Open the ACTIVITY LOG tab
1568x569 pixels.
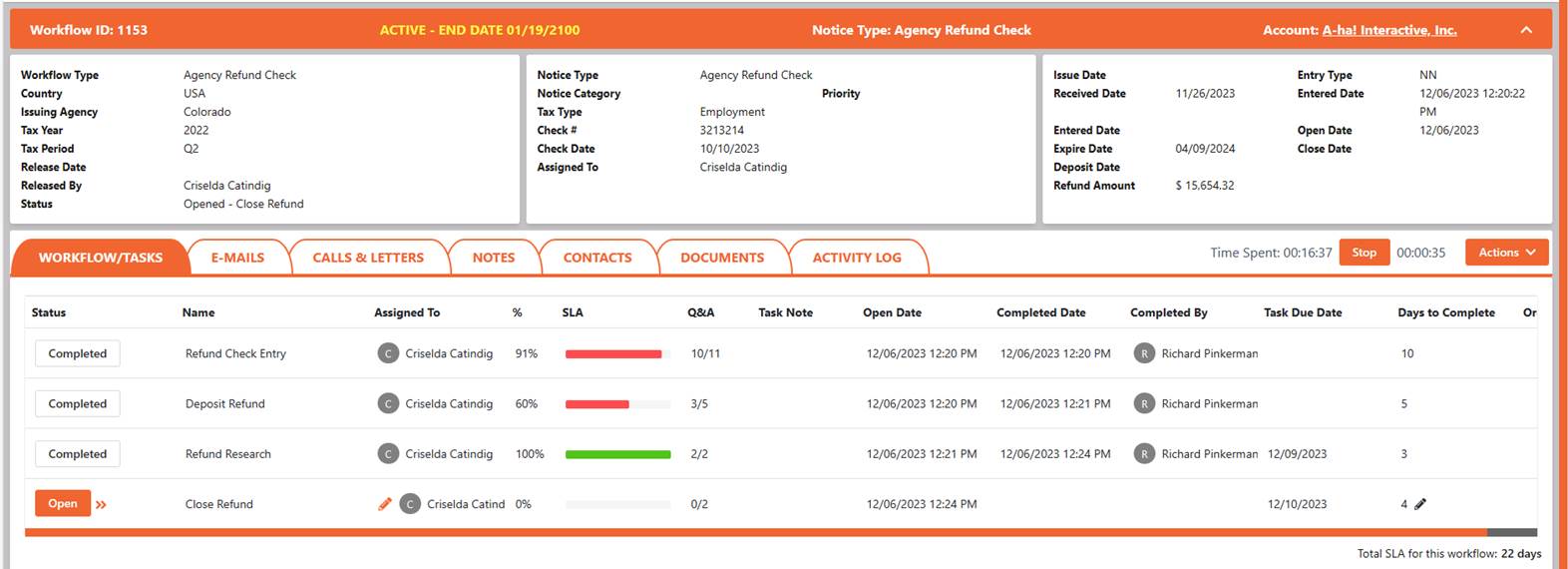[856, 258]
